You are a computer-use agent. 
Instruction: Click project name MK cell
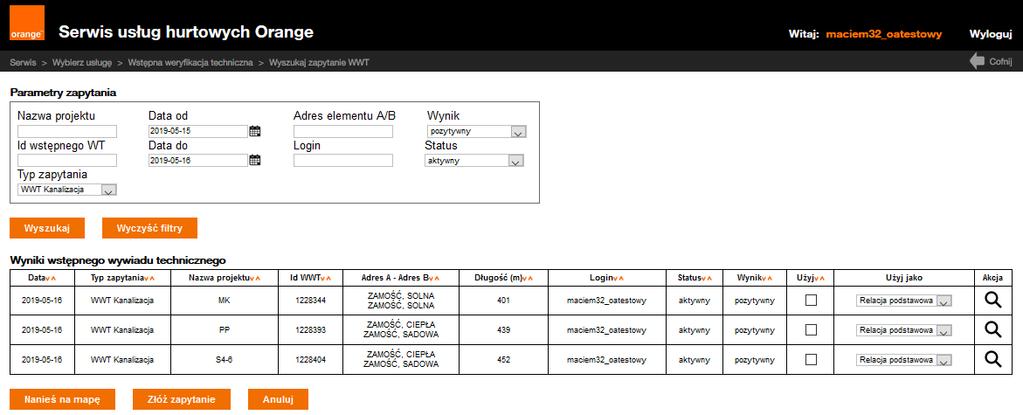point(224,301)
